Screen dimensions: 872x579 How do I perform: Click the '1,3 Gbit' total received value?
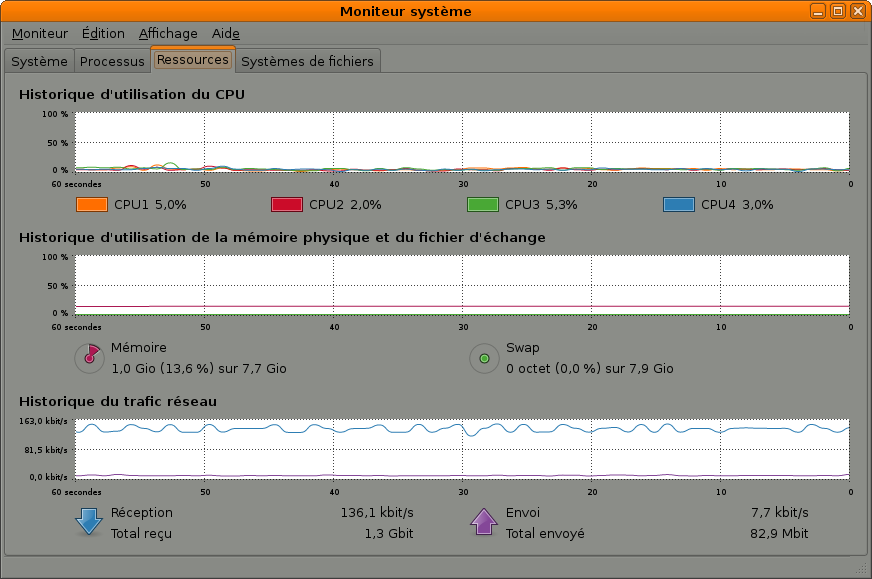[x=389, y=533]
